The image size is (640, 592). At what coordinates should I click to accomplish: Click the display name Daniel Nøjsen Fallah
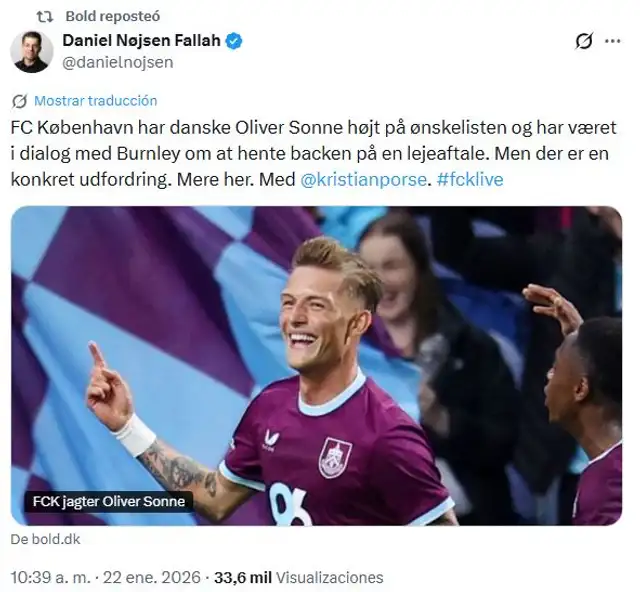tap(141, 41)
